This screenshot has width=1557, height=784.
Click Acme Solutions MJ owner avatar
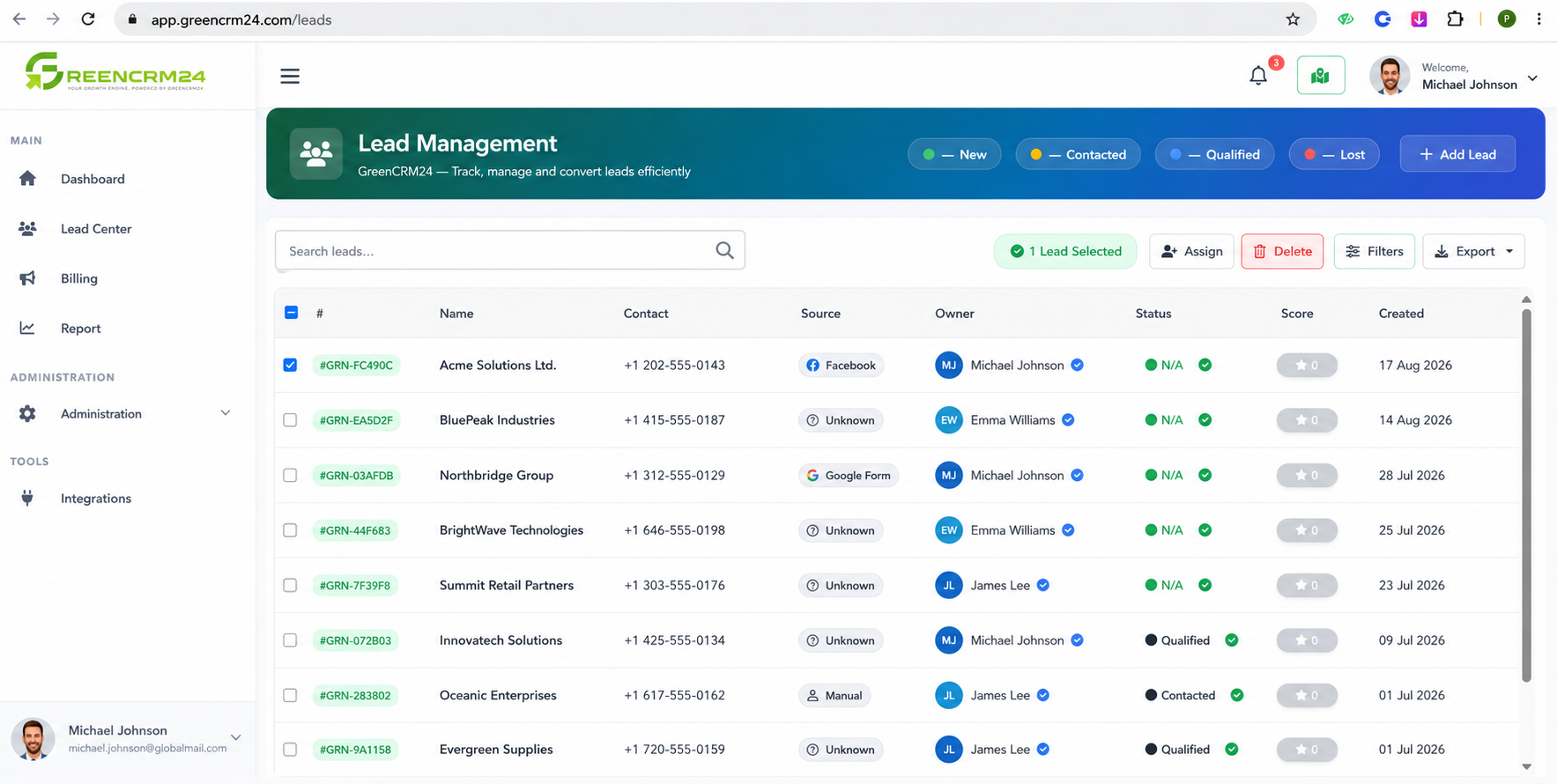[x=948, y=365]
